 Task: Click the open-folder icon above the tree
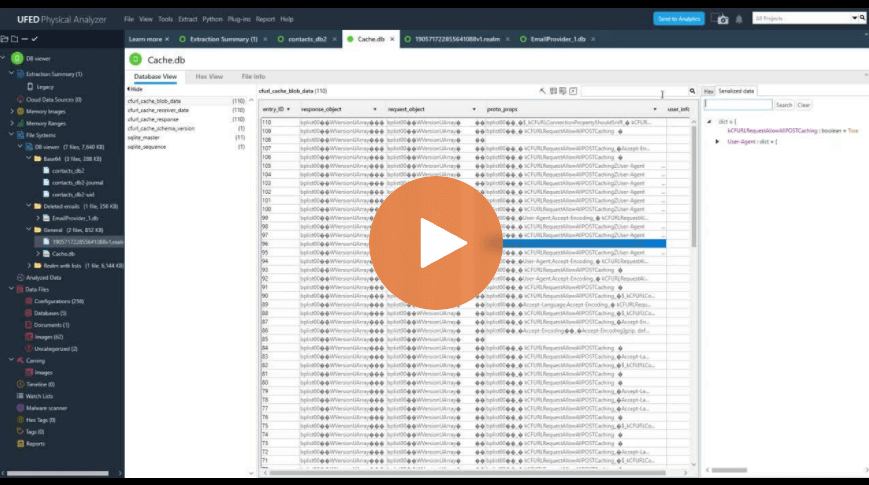tap(4, 39)
